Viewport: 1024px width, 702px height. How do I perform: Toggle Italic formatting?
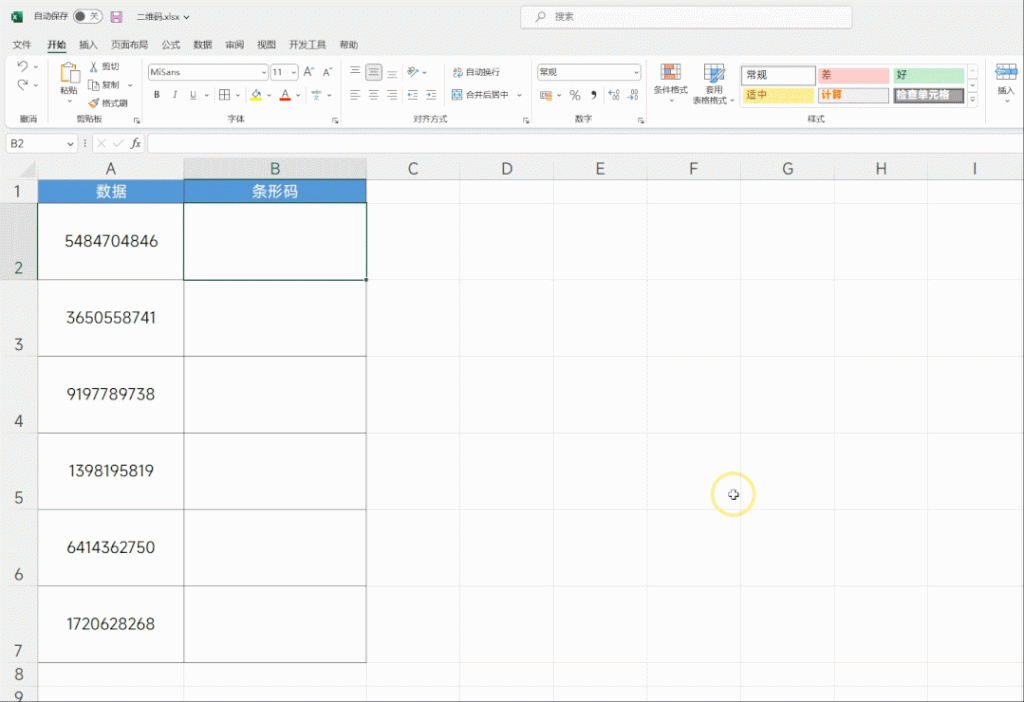(x=174, y=95)
